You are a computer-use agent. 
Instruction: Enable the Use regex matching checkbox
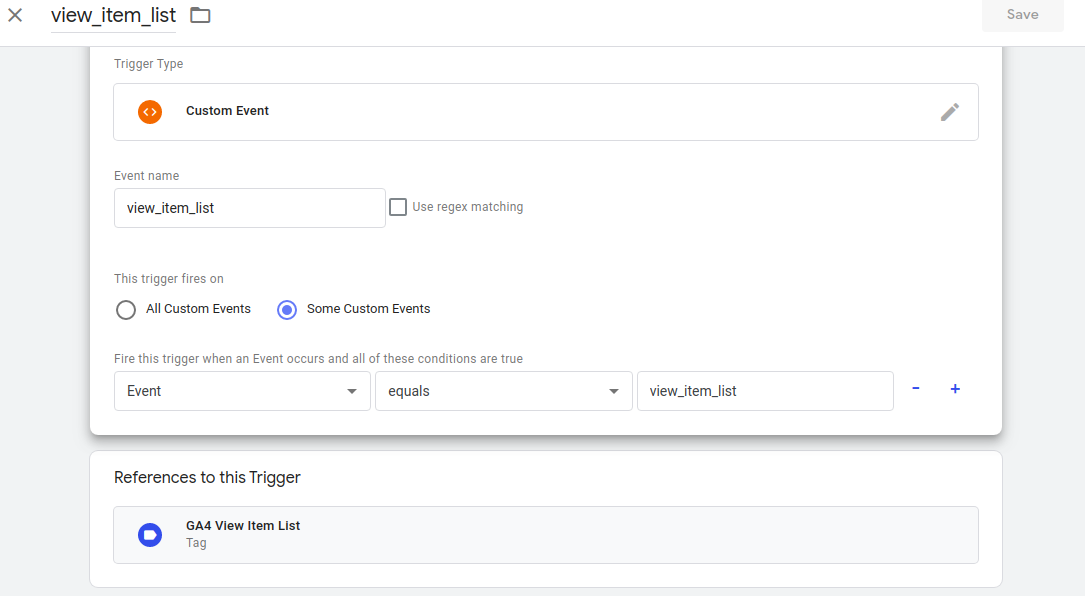[x=398, y=207]
